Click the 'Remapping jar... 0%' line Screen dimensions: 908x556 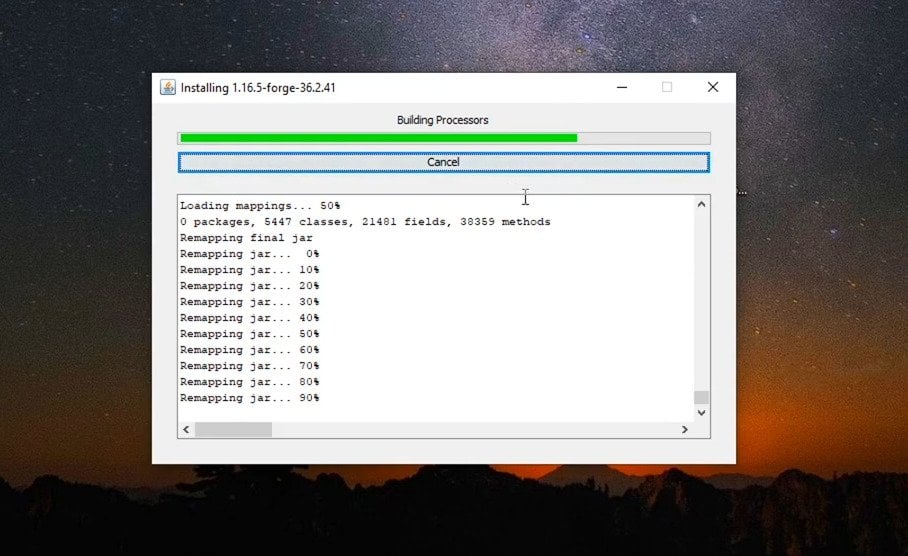point(250,254)
